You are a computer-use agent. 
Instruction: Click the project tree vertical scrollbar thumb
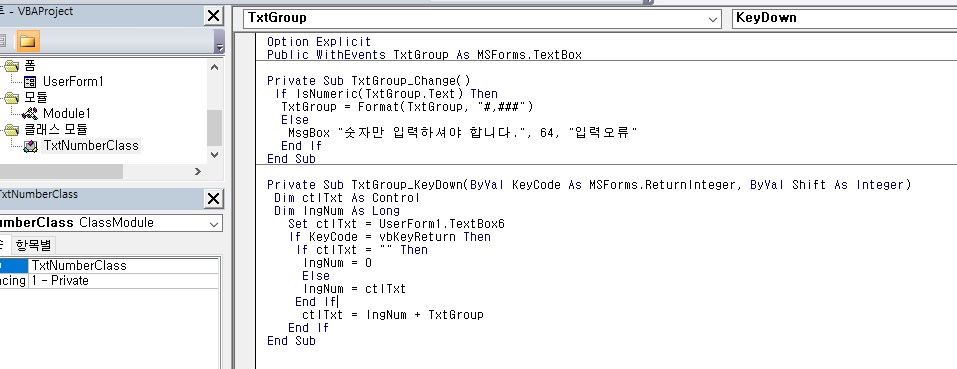pos(214,129)
